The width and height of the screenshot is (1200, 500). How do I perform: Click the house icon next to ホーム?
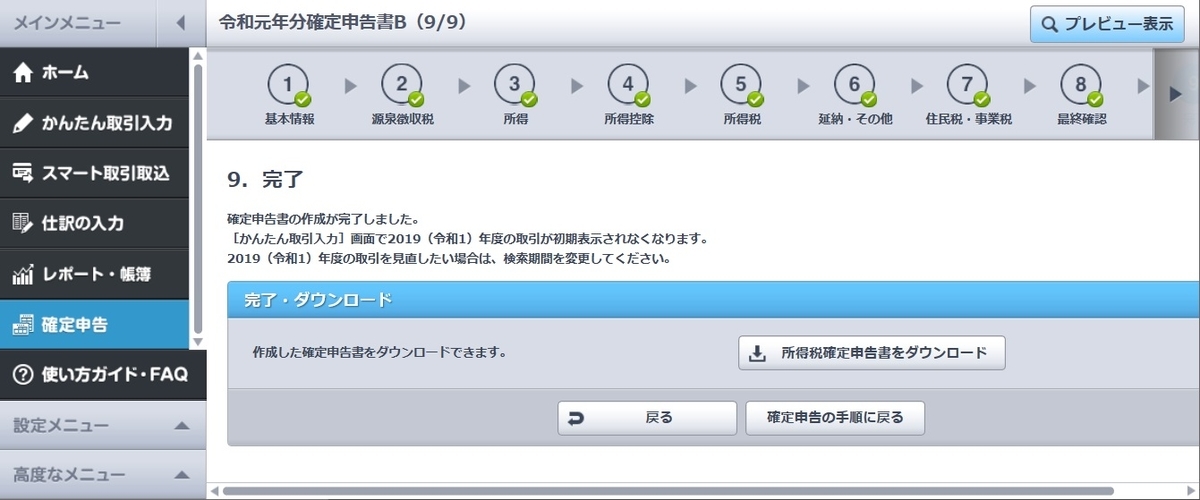(22, 73)
